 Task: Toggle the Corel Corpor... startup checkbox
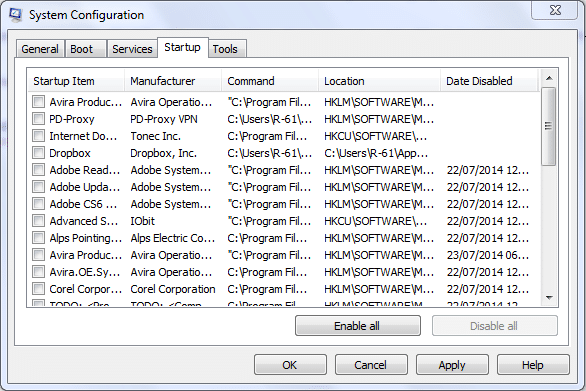(38, 289)
